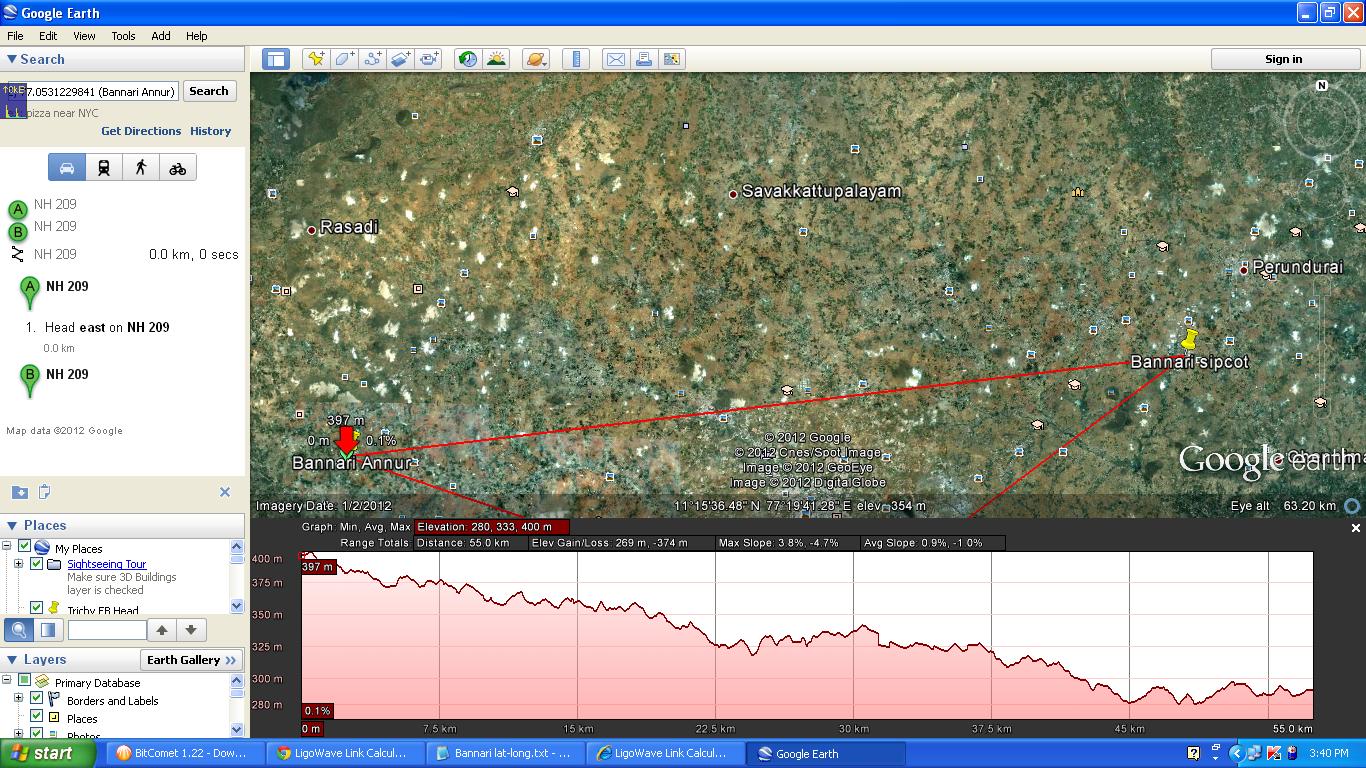
Task: Select public transit directions mode
Action: 104,168
